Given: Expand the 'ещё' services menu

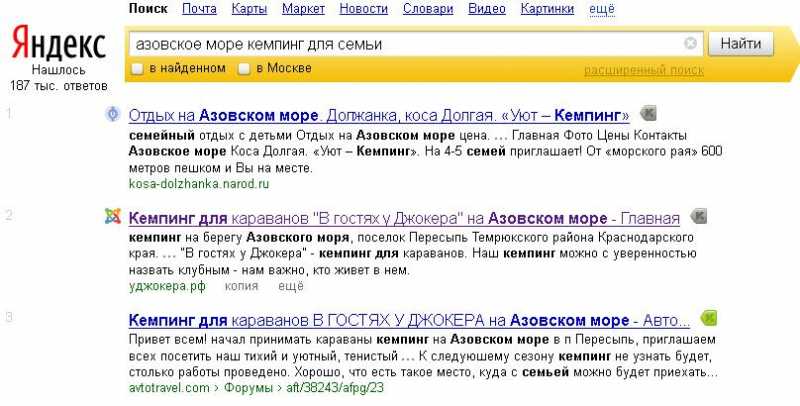Looking at the screenshot, I should point(602,9).
